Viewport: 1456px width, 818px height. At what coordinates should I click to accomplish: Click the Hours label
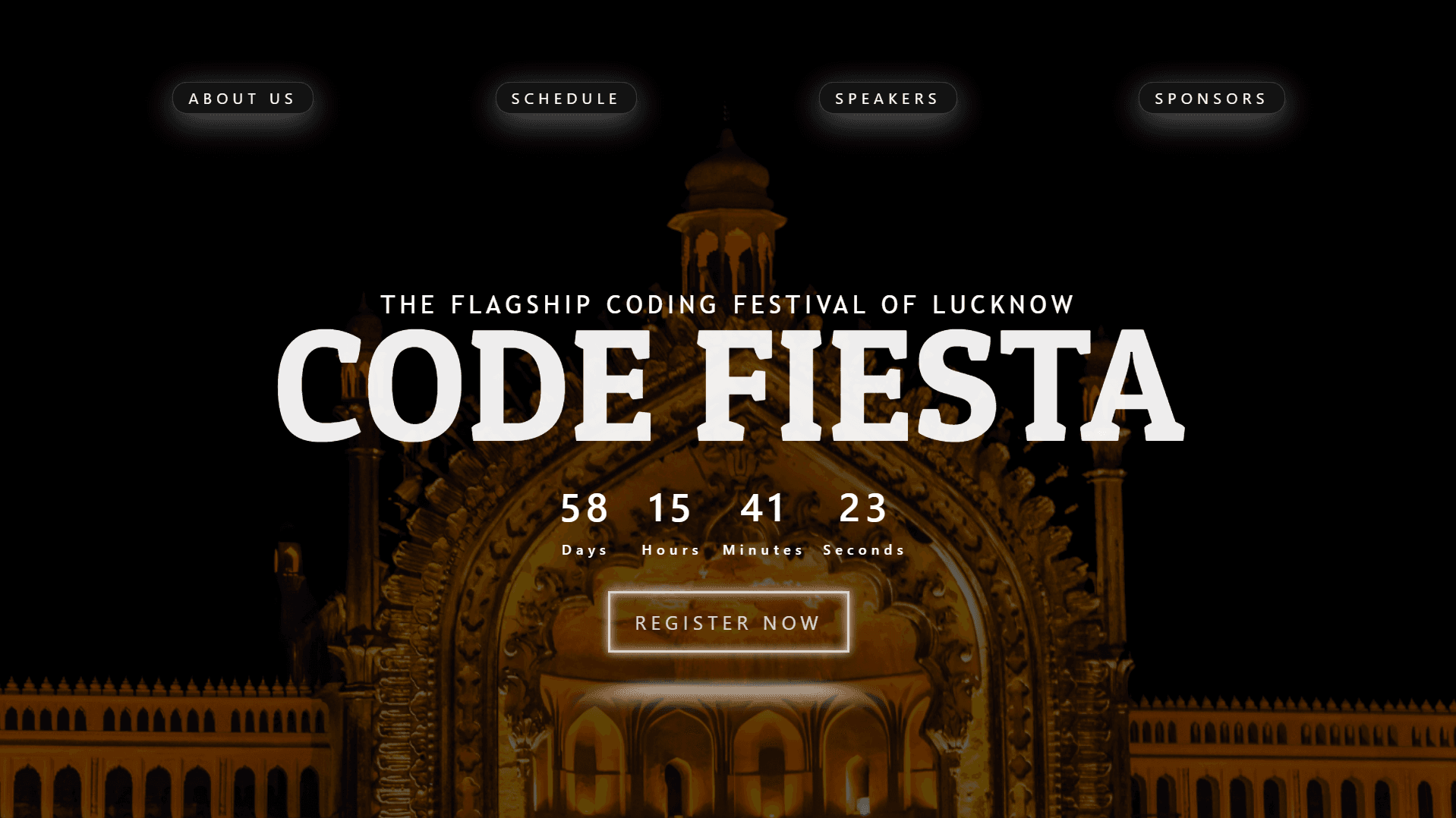pyautogui.click(x=671, y=550)
